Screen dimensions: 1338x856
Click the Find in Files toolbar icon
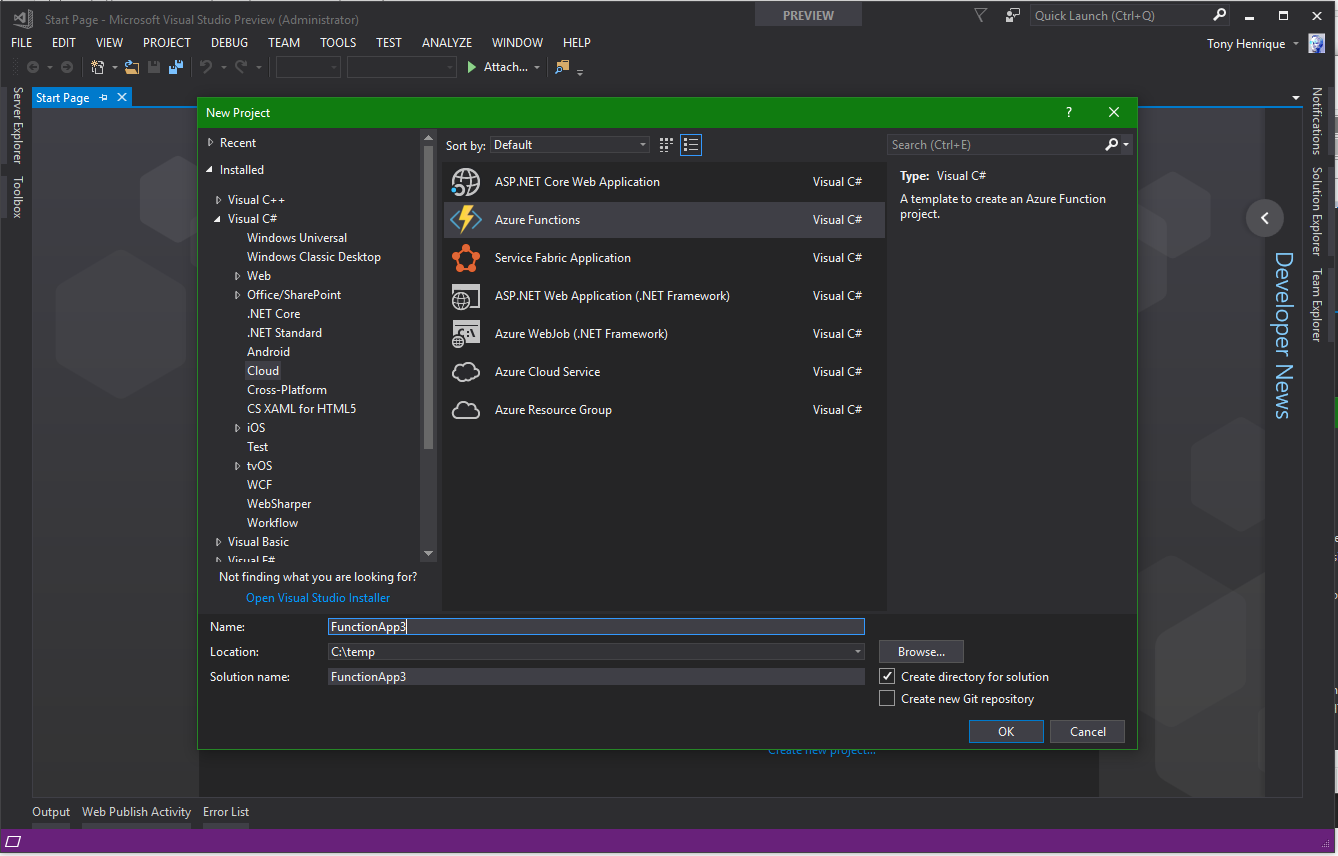(x=562, y=67)
